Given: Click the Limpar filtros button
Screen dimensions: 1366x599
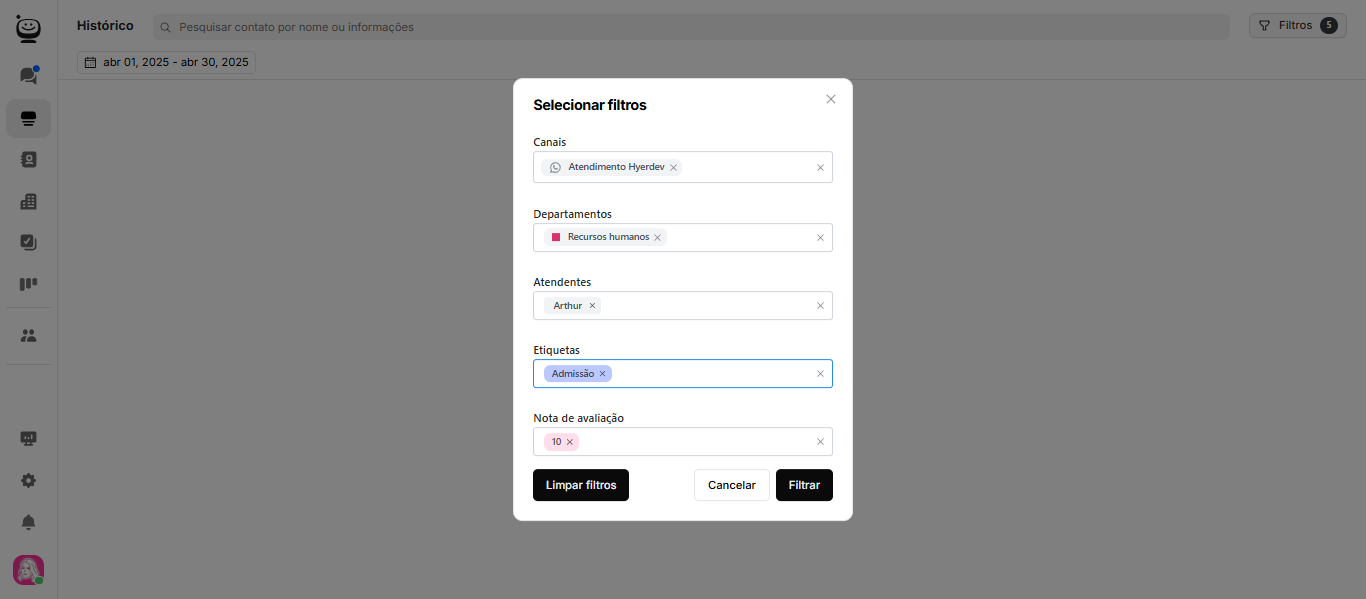Looking at the screenshot, I should 581,485.
